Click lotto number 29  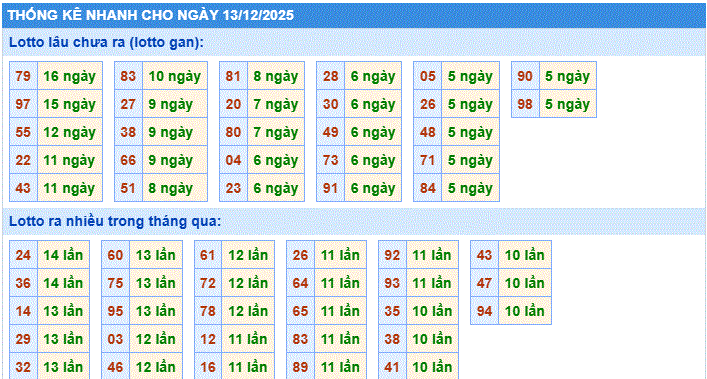23,339
